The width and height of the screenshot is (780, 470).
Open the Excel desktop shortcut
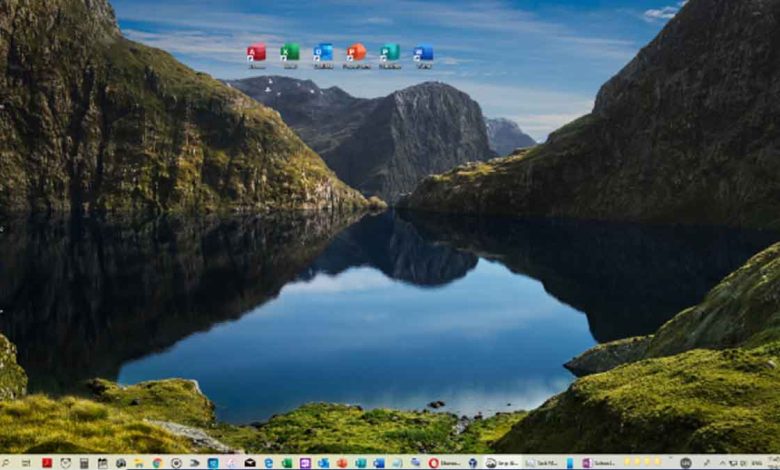pos(289,54)
